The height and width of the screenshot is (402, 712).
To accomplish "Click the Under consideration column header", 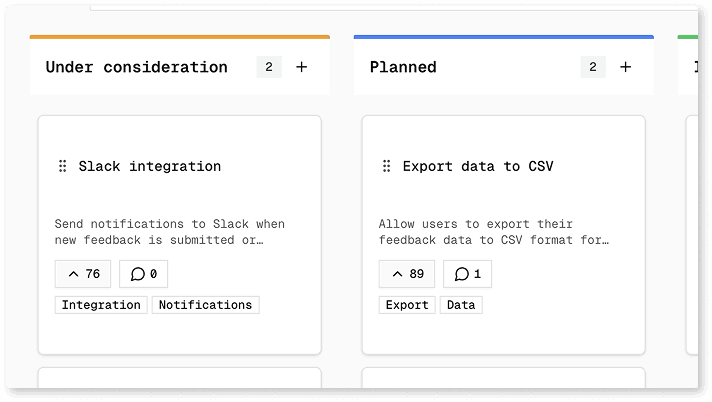I will [137, 67].
